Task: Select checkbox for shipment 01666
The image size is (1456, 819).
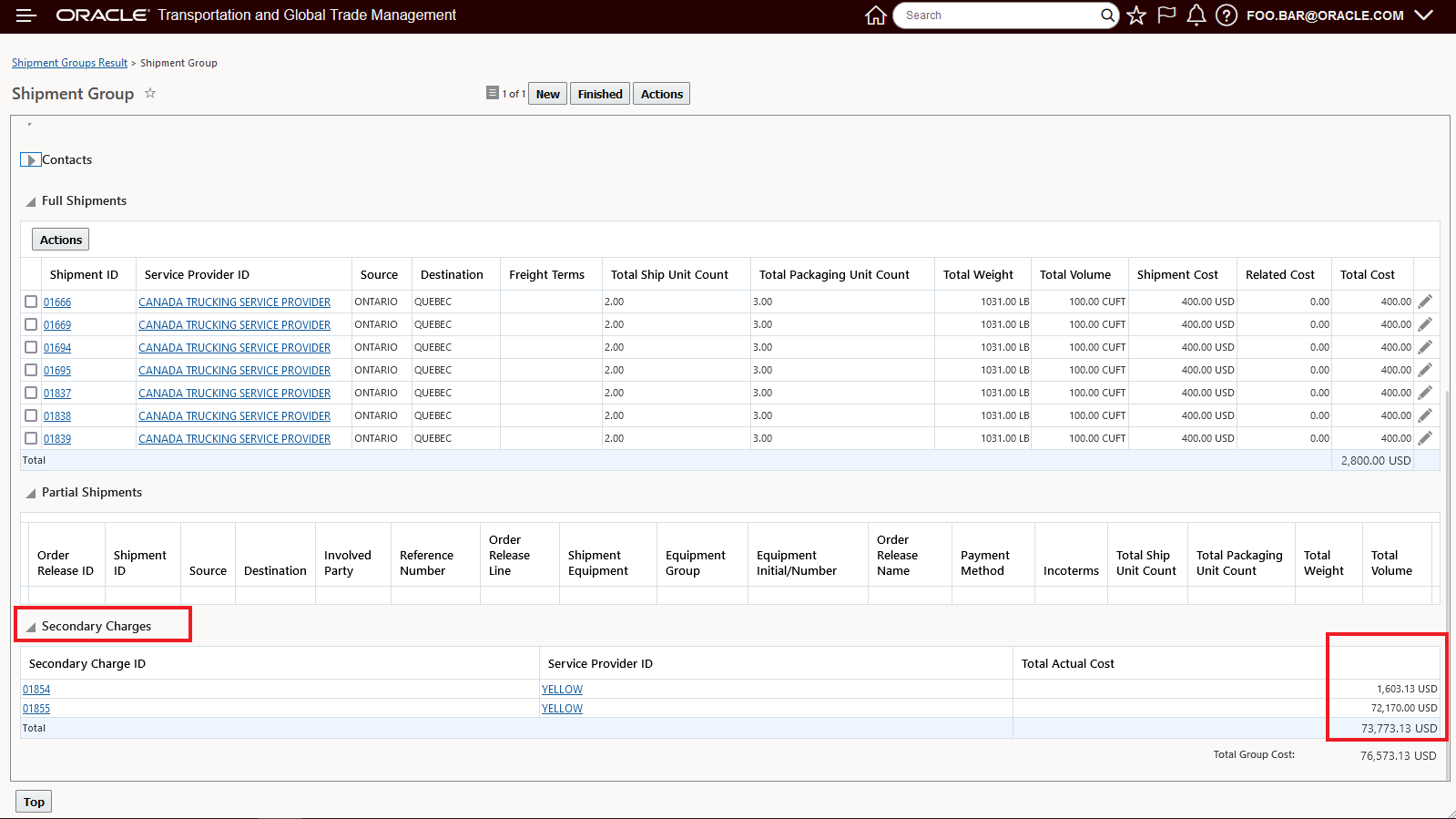Action: [31, 302]
